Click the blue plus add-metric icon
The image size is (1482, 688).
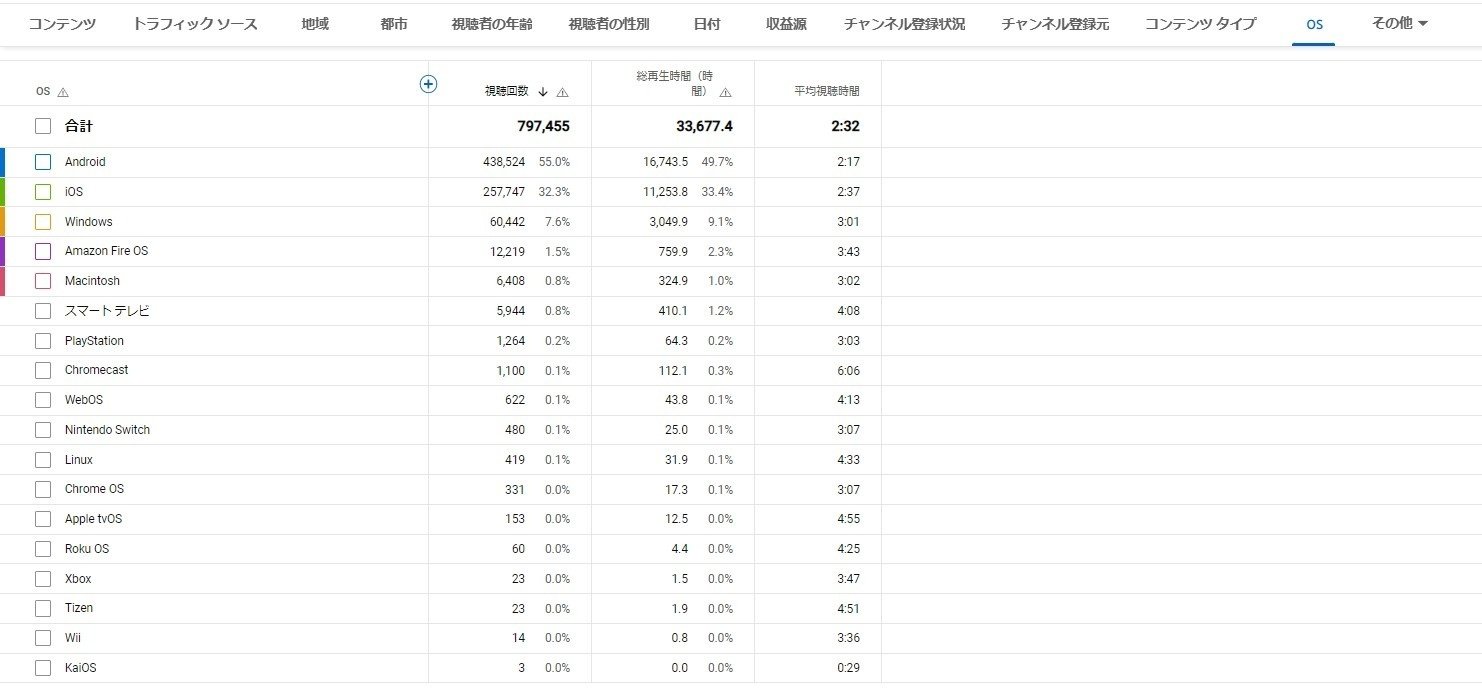428,84
